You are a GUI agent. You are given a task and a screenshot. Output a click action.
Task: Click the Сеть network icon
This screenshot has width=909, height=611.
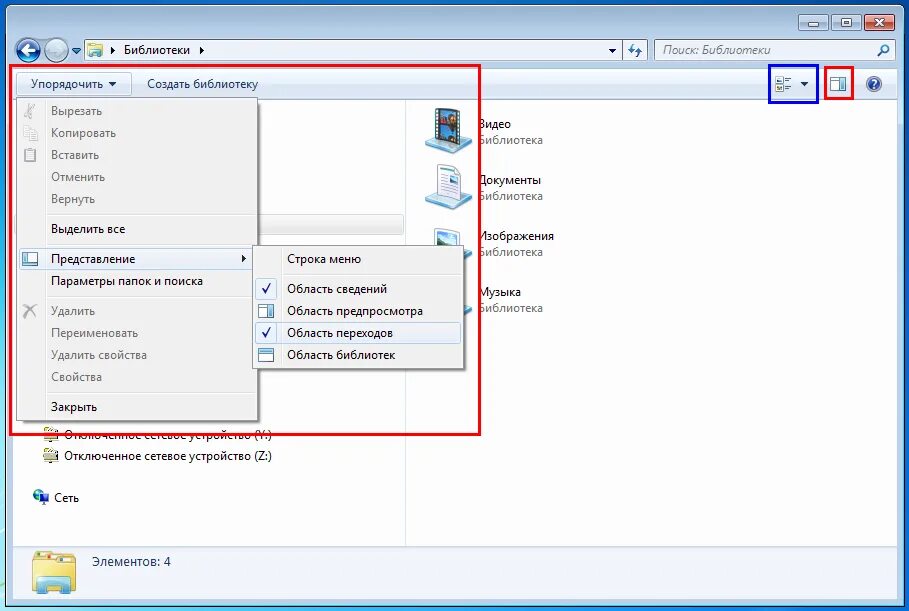click(41, 497)
